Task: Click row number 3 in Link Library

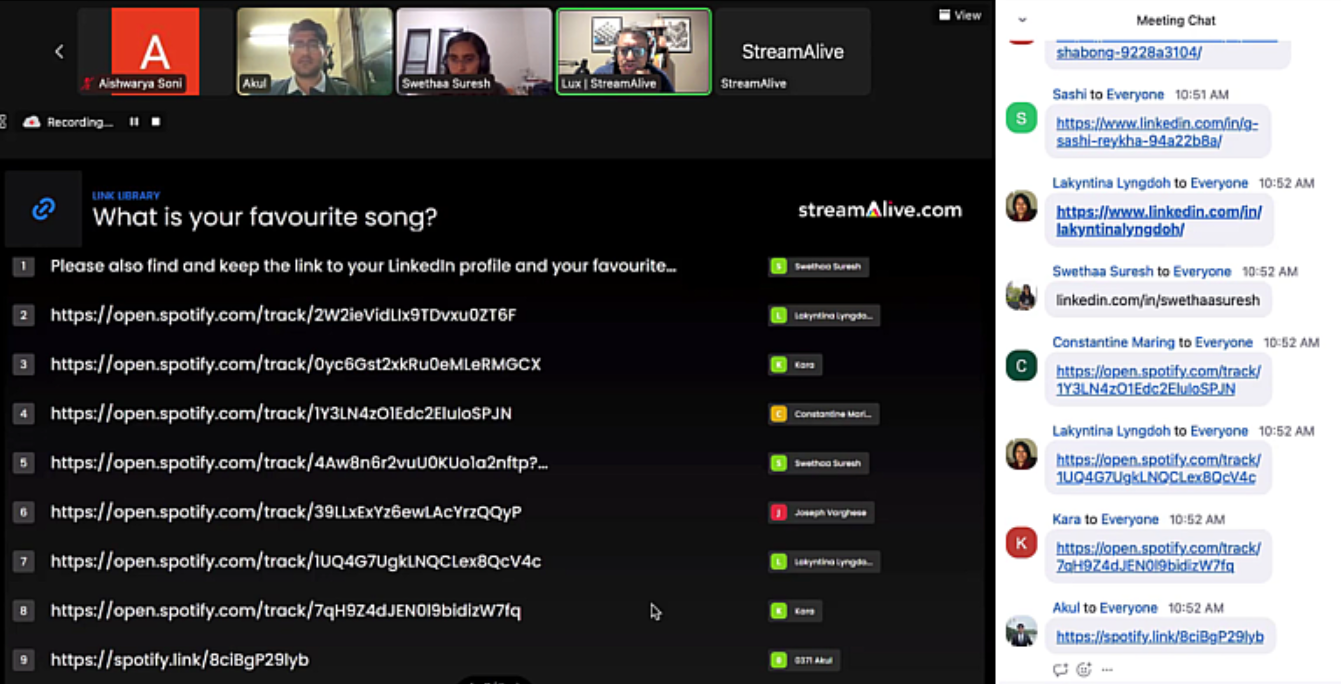Action: (x=24, y=365)
